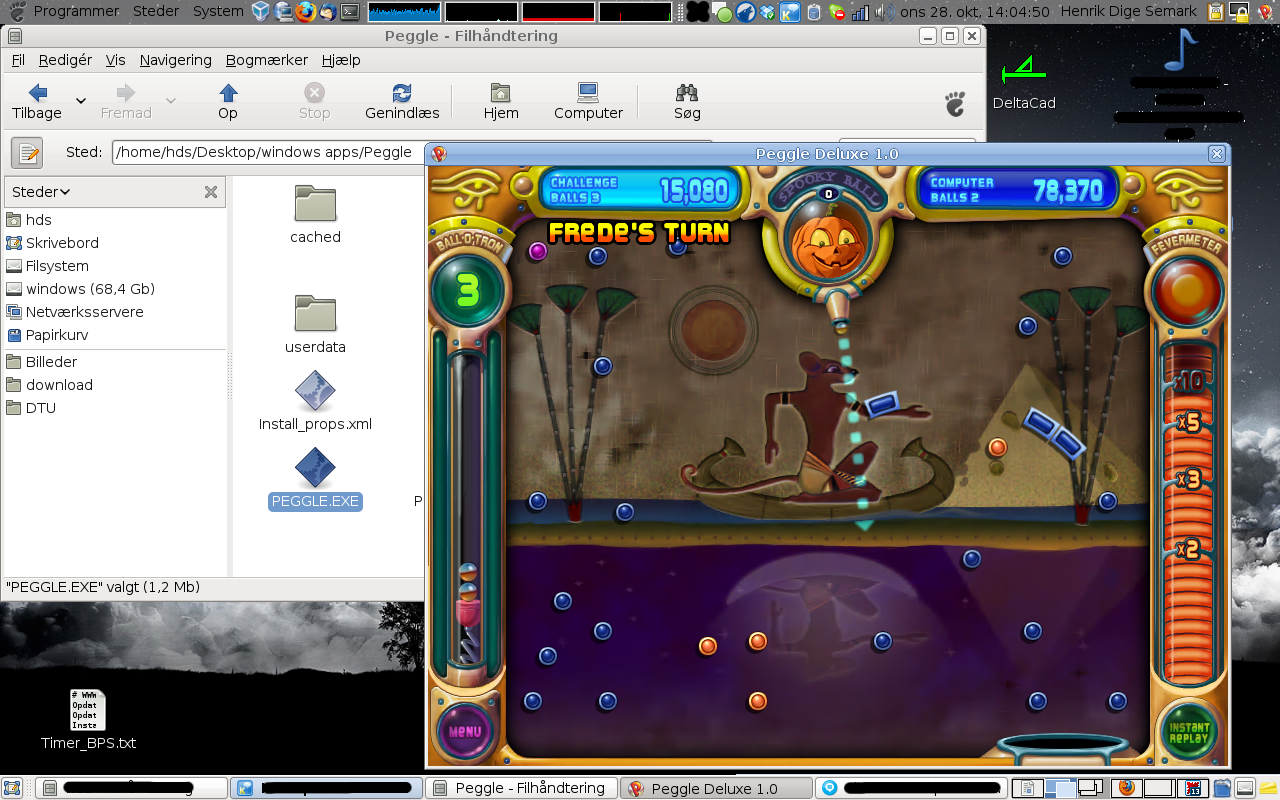Image resolution: width=1280 pixels, height=800 pixels.
Task: Open the cached folder
Action: tap(314, 203)
